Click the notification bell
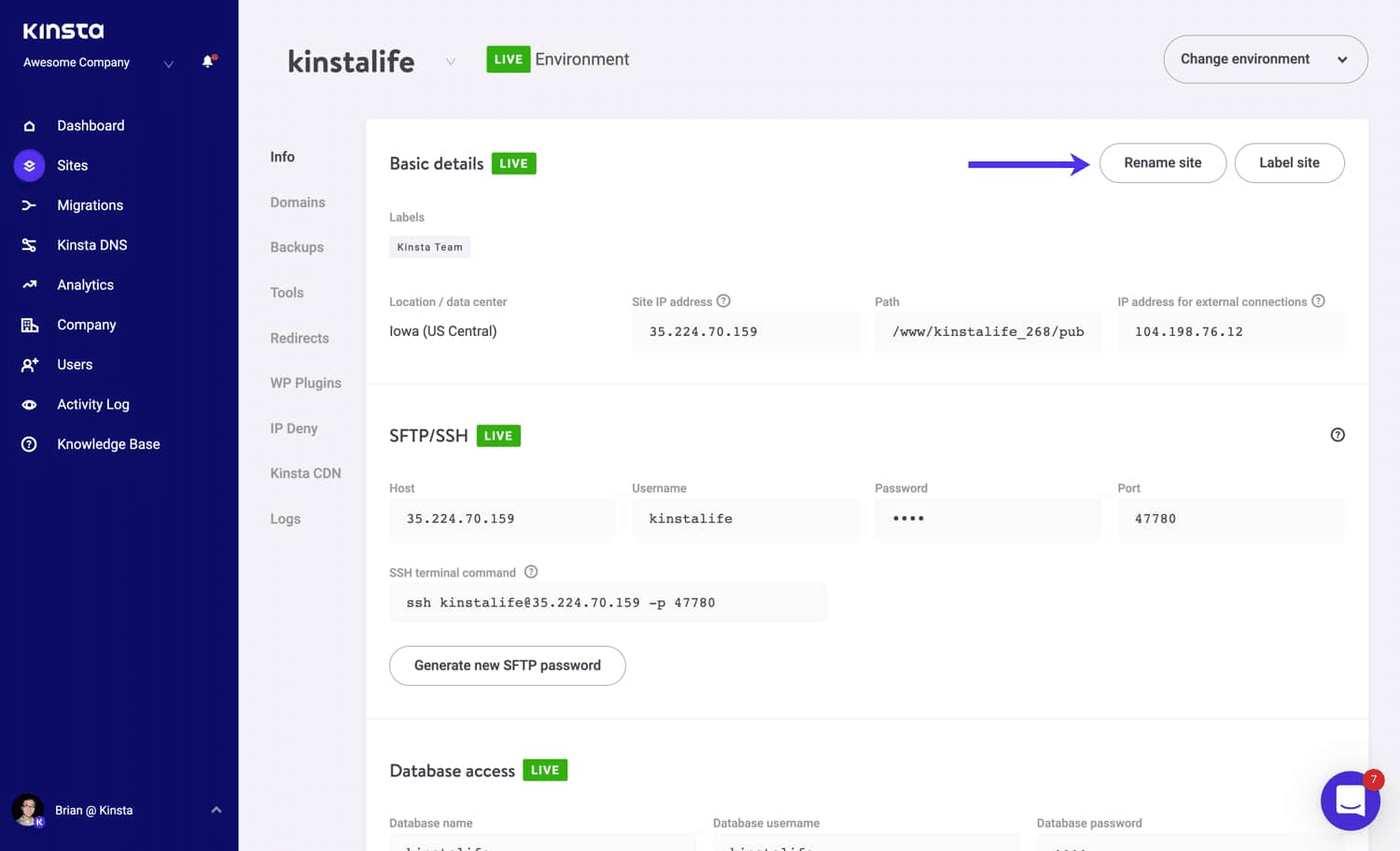The width and height of the screenshot is (1400, 851). point(205,62)
